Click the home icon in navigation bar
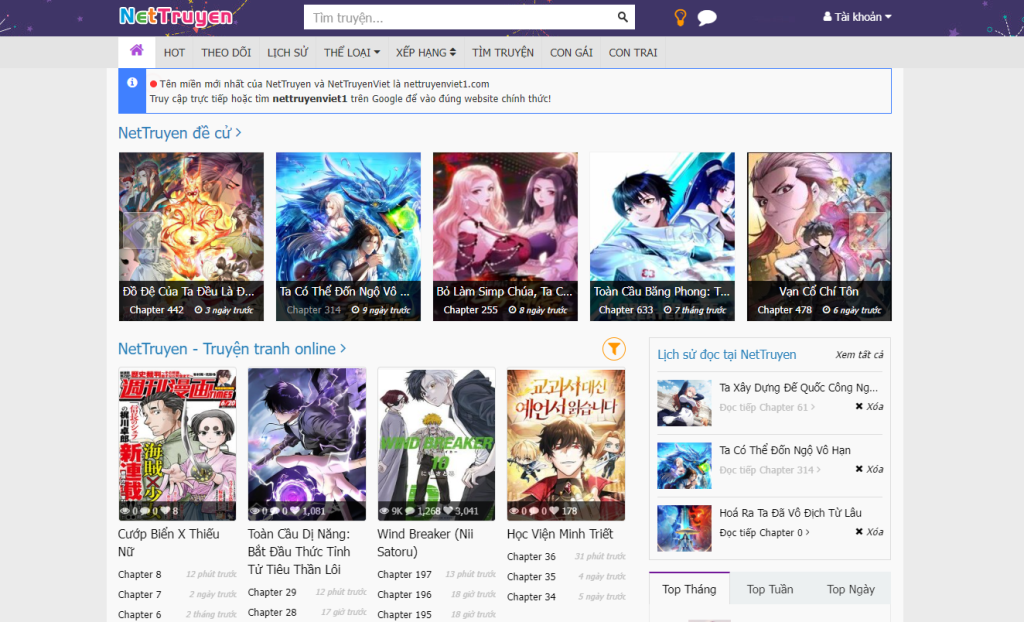The image size is (1024, 622). [x=136, y=51]
